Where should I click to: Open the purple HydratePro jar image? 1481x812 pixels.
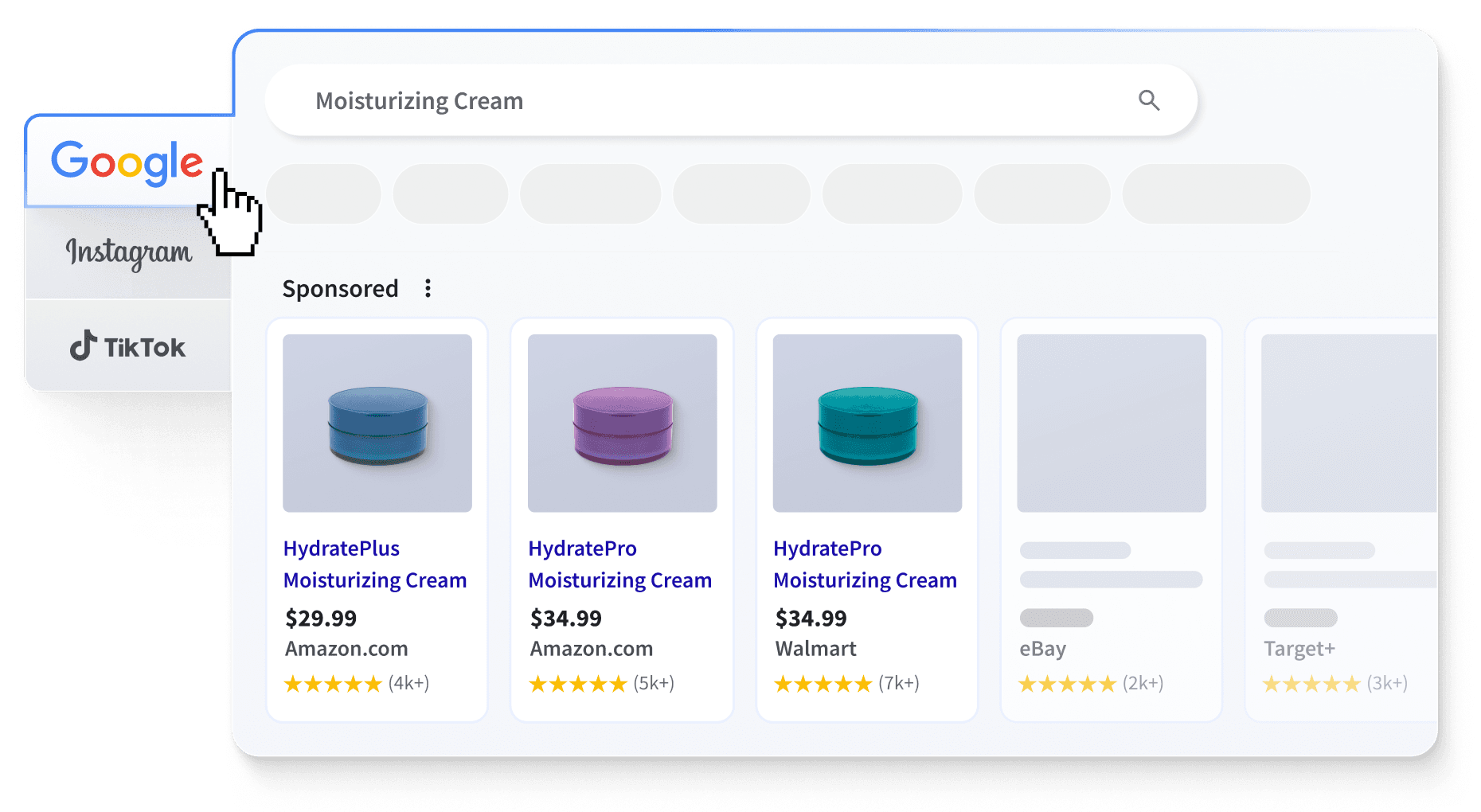click(x=622, y=423)
